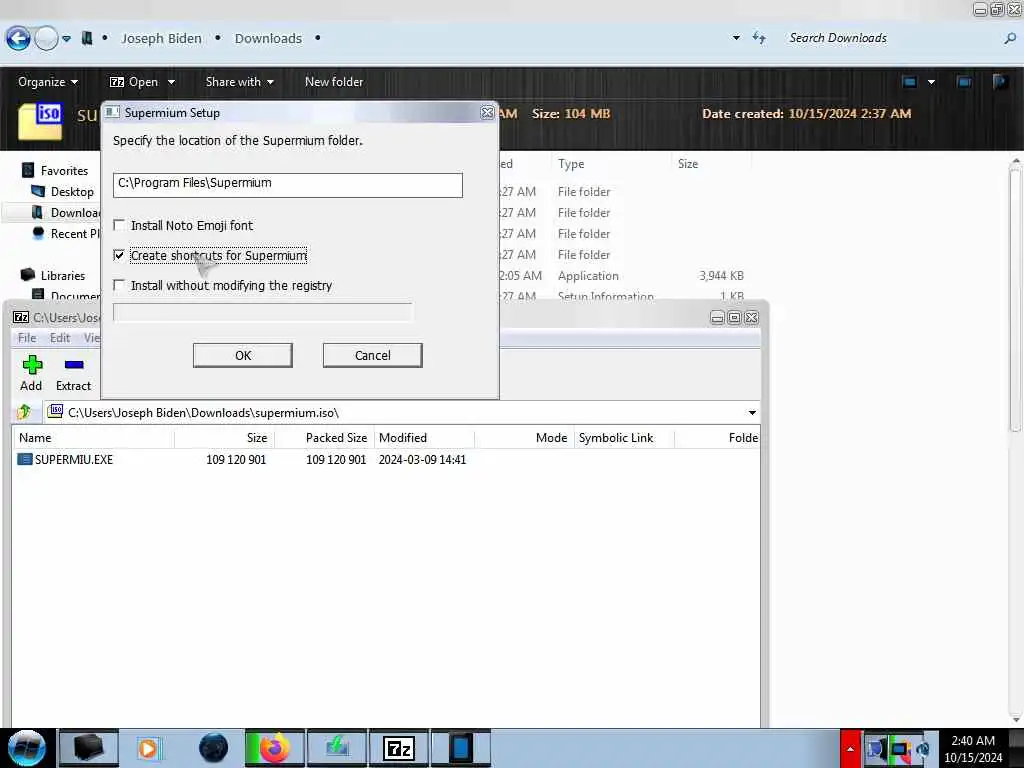Click the Extract button in 7-Zip

[73, 374]
